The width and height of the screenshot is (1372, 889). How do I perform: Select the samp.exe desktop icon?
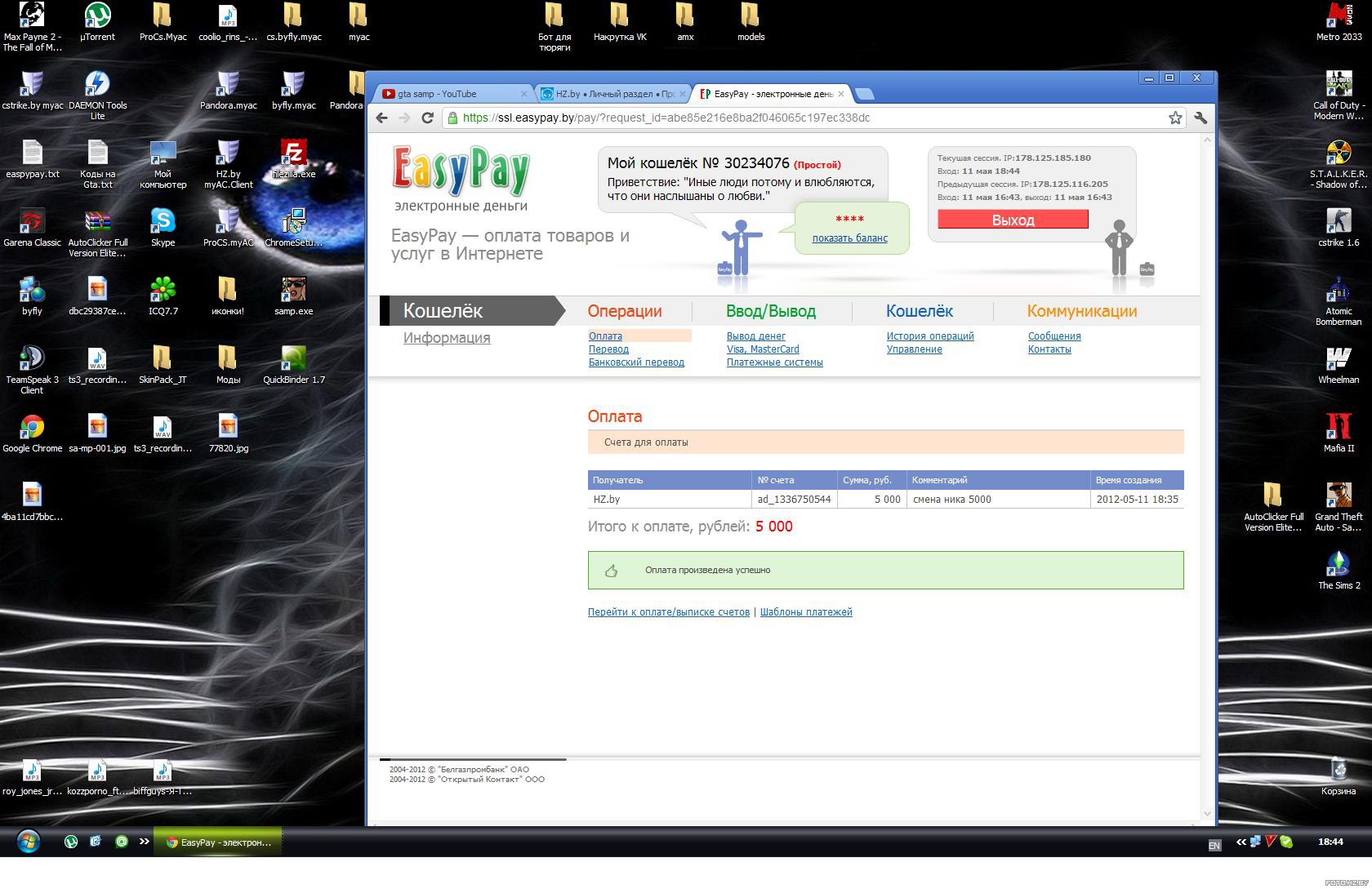(x=293, y=296)
